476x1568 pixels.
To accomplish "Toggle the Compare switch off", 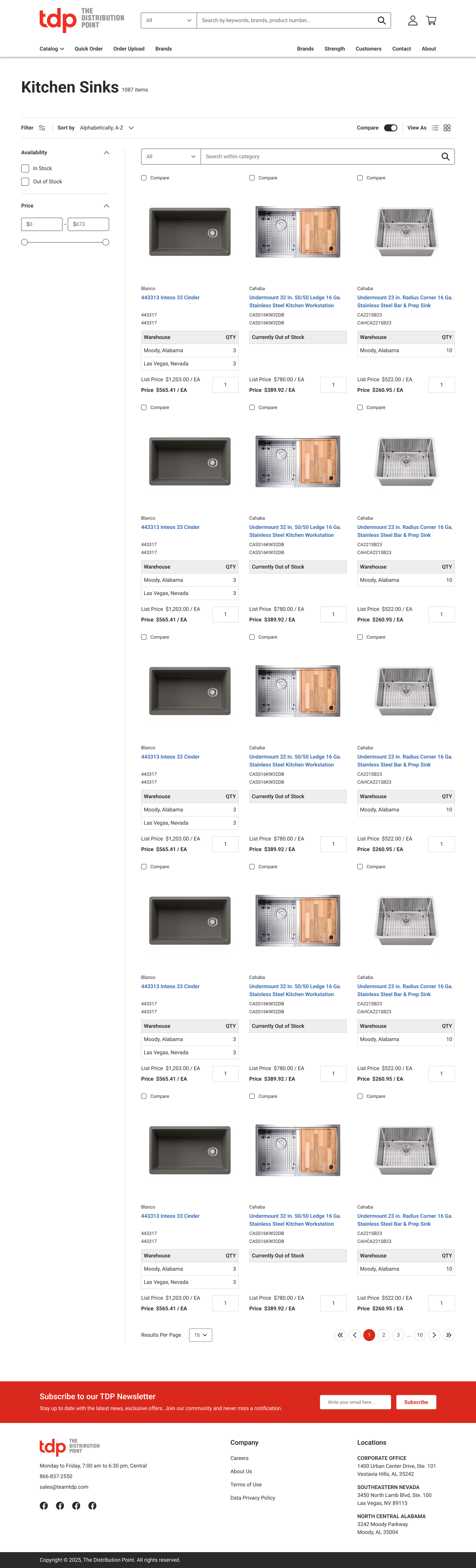I will tap(391, 128).
